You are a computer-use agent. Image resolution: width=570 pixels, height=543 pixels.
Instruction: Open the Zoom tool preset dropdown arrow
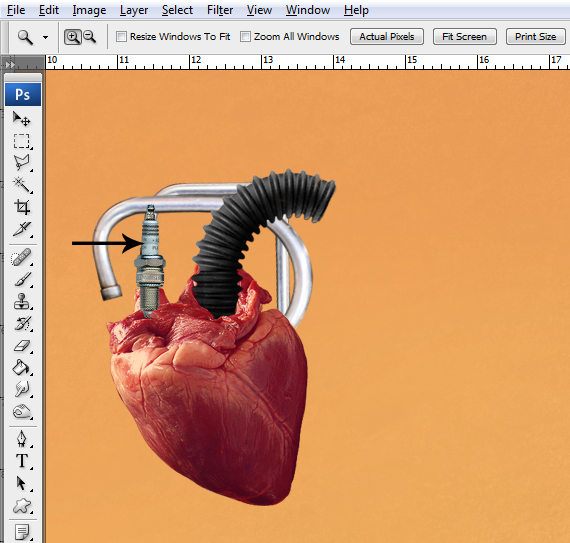point(45,37)
